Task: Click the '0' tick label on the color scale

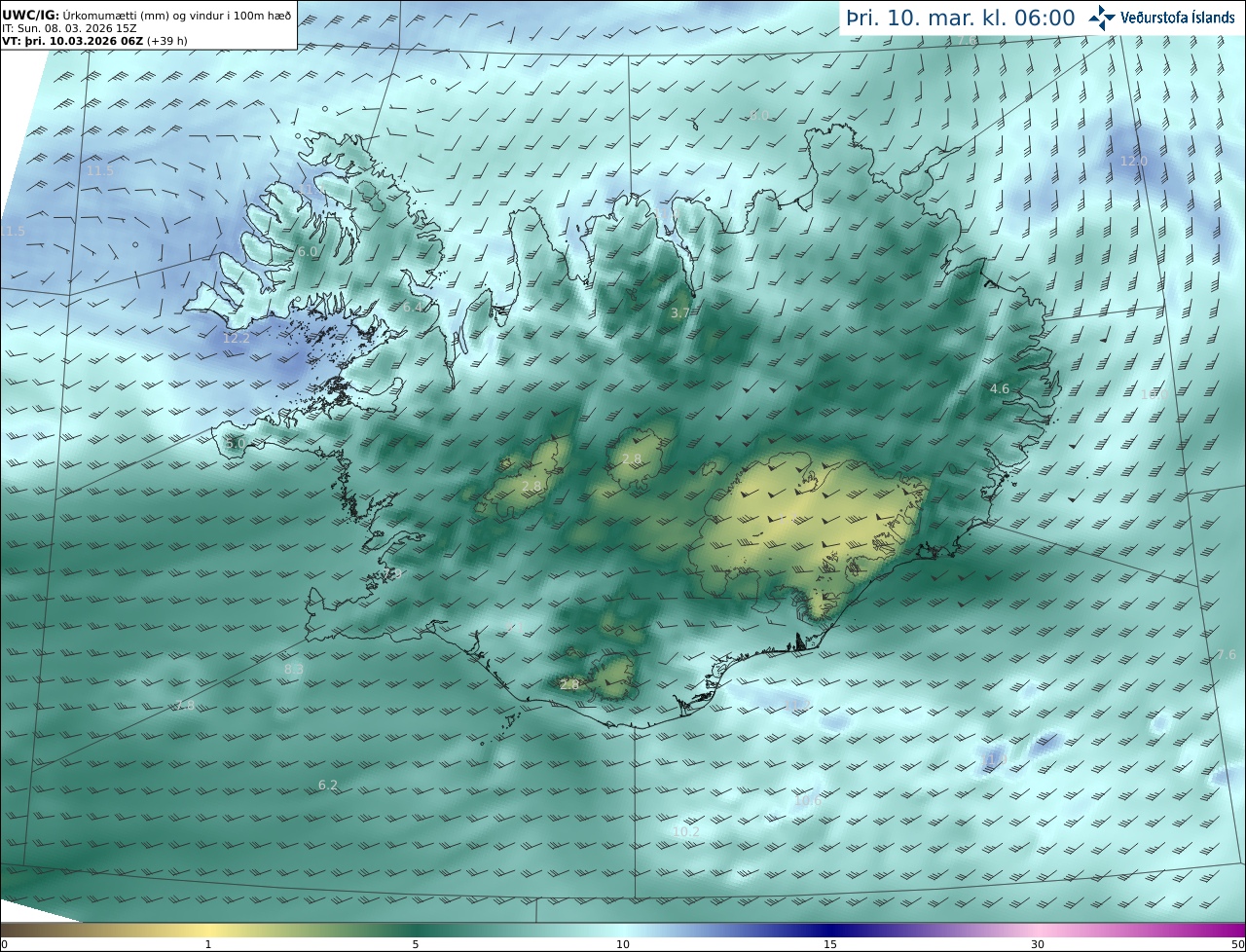Action: (x=4, y=944)
